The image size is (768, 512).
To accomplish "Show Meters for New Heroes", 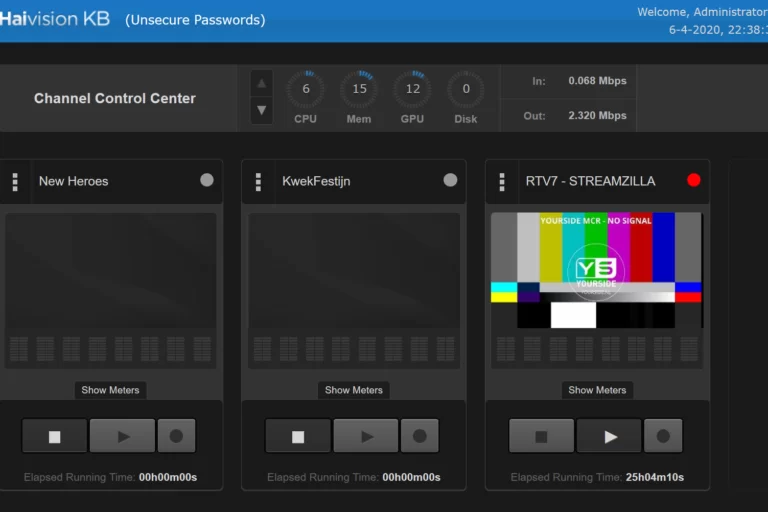I will [x=110, y=390].
